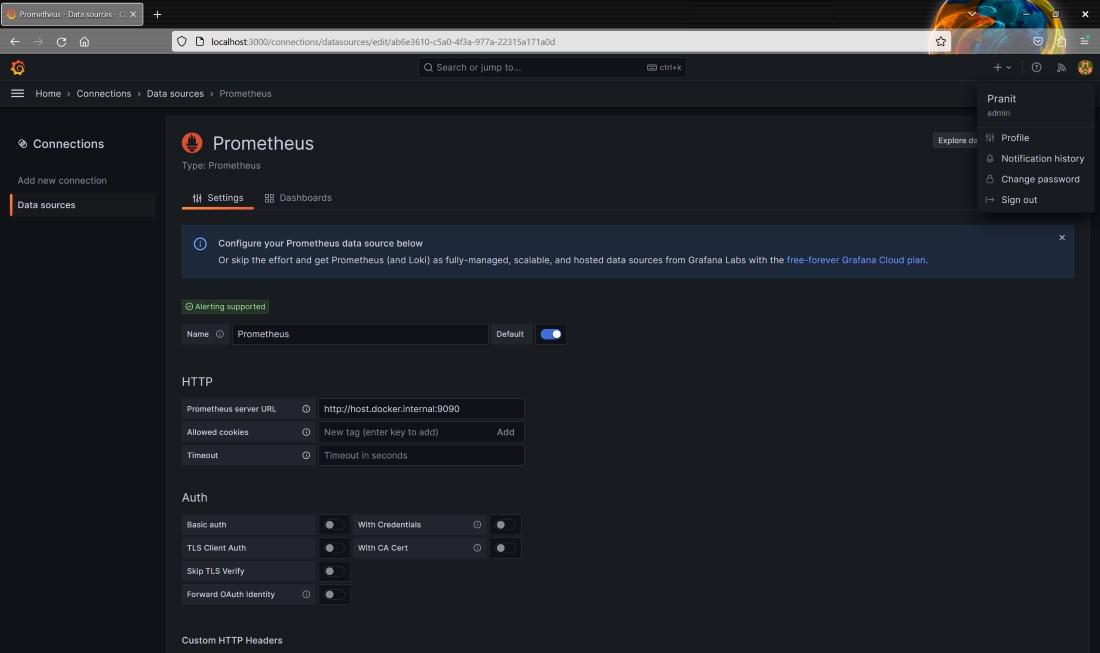The width and height of the screenshot is (1100, 653).
Task: Open the news feed icon
Action: (1061, 67)
